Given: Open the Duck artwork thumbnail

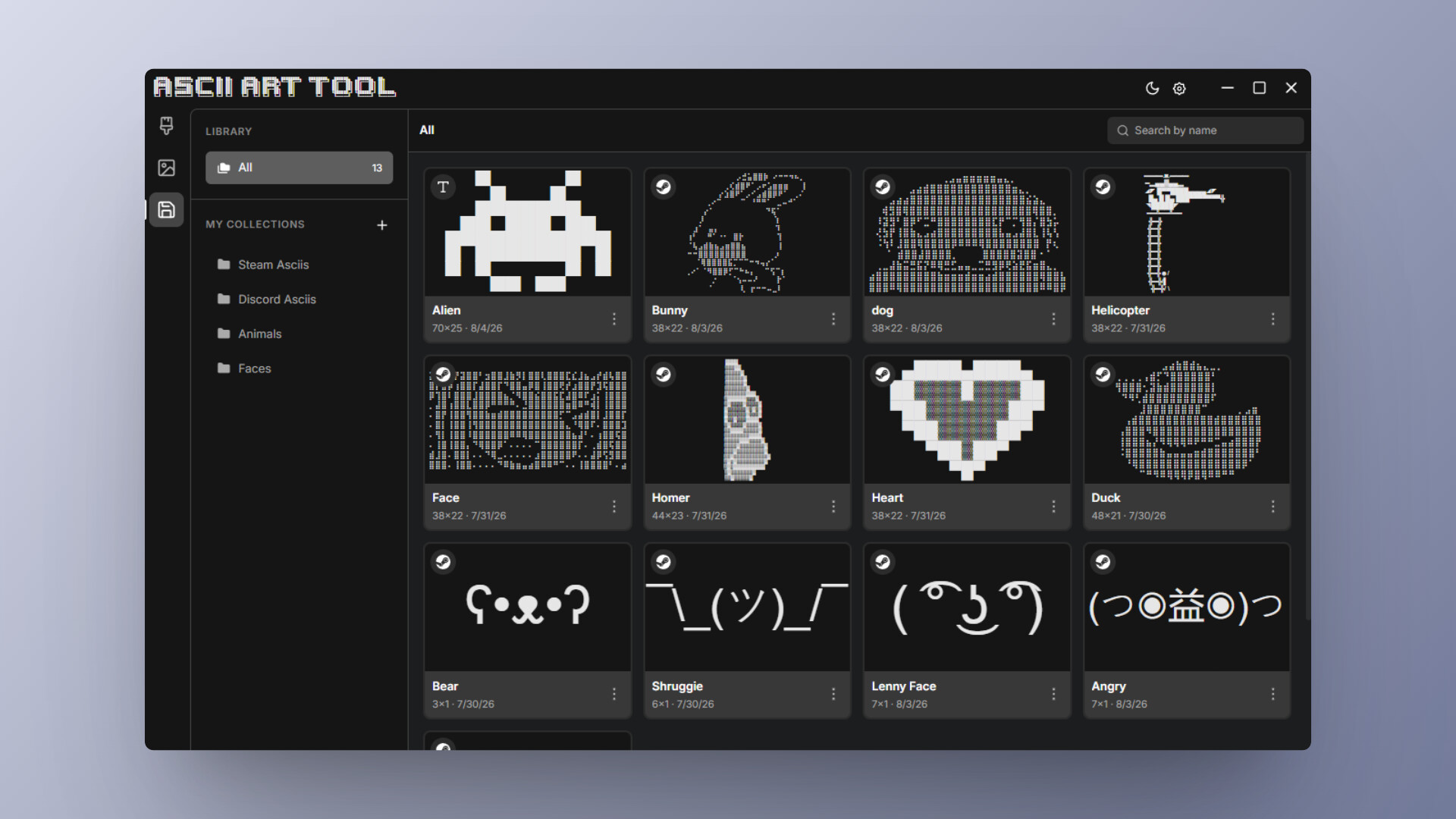Looking at the screenshot, I should click(1187, 420).
